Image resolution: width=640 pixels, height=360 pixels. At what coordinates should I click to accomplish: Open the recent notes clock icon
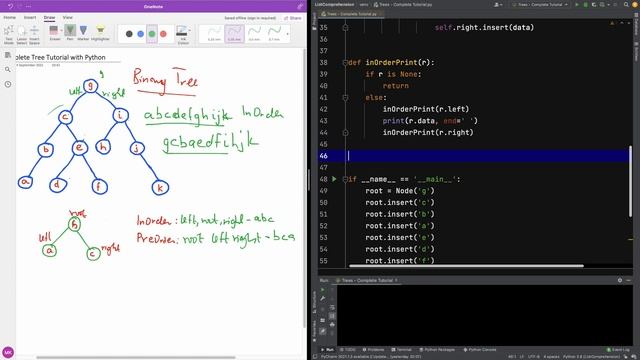pos(8,84)
